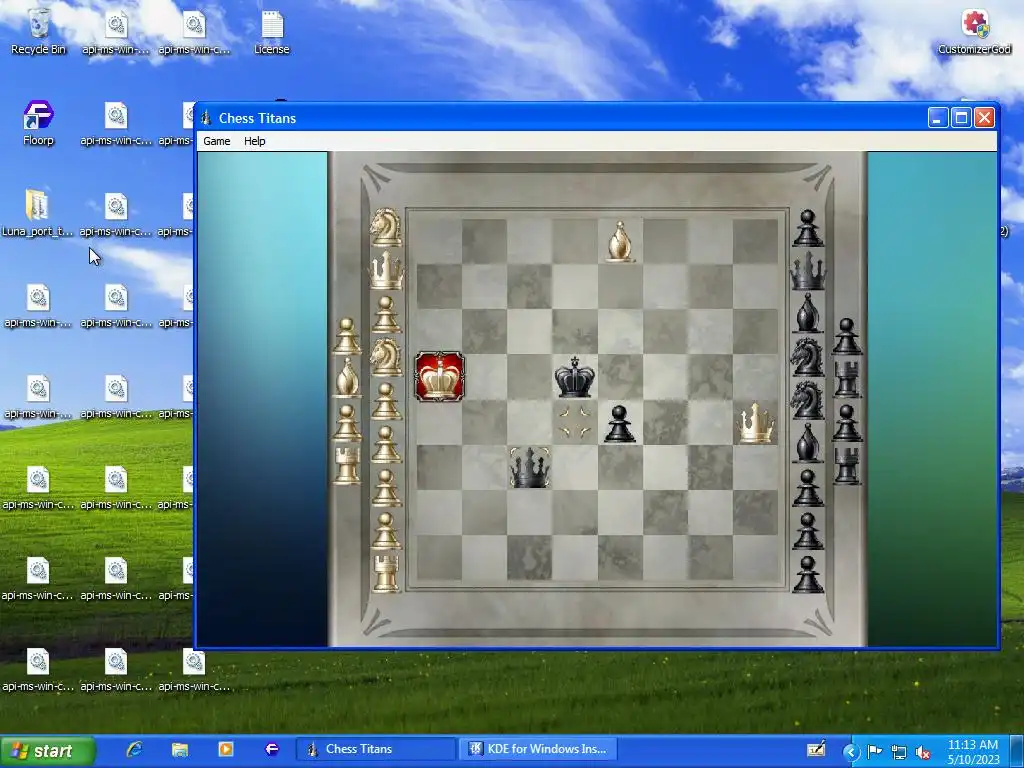Launch Floorp from the quick launch bar
Viewport: 1024px width, 768px height.
(x=272, y=749)
